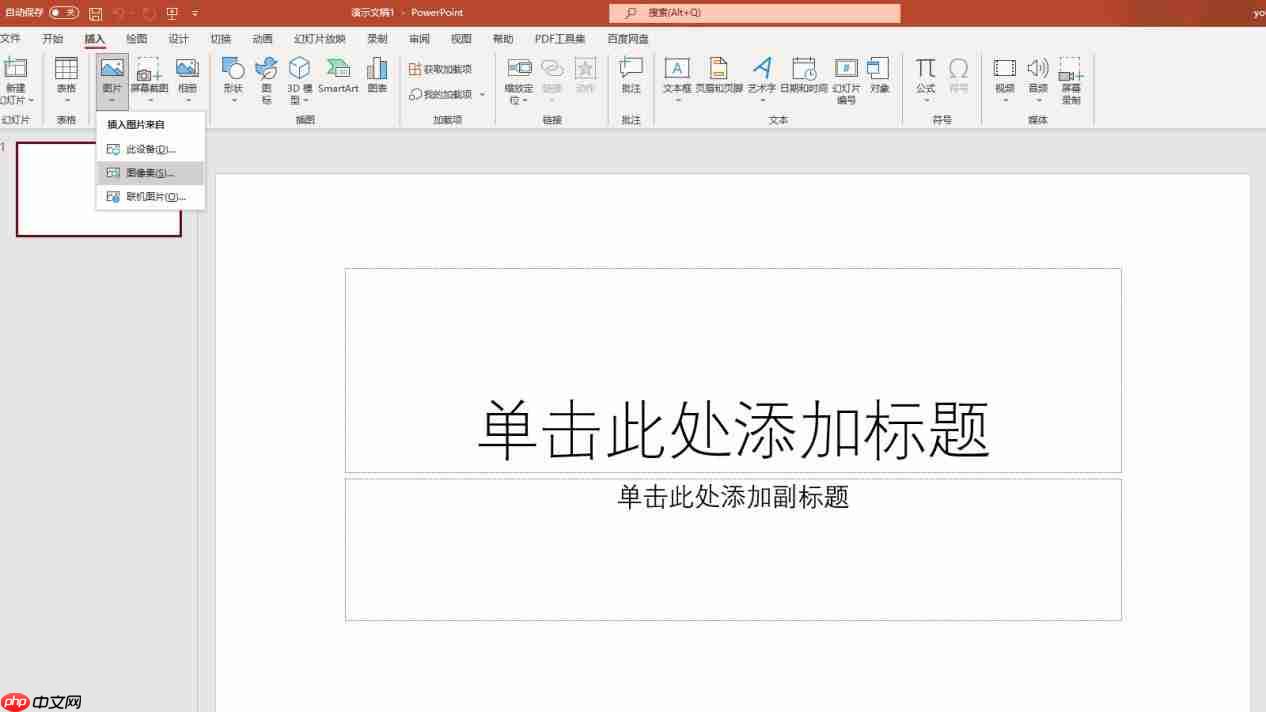Click the Undo arrow in quick access toolbar
1266x712 pixels.
coord(120,13)
